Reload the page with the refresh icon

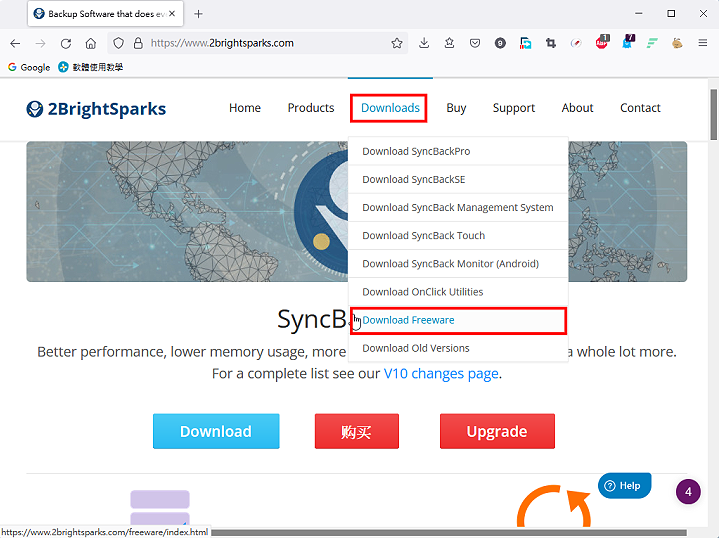(66, 43)
